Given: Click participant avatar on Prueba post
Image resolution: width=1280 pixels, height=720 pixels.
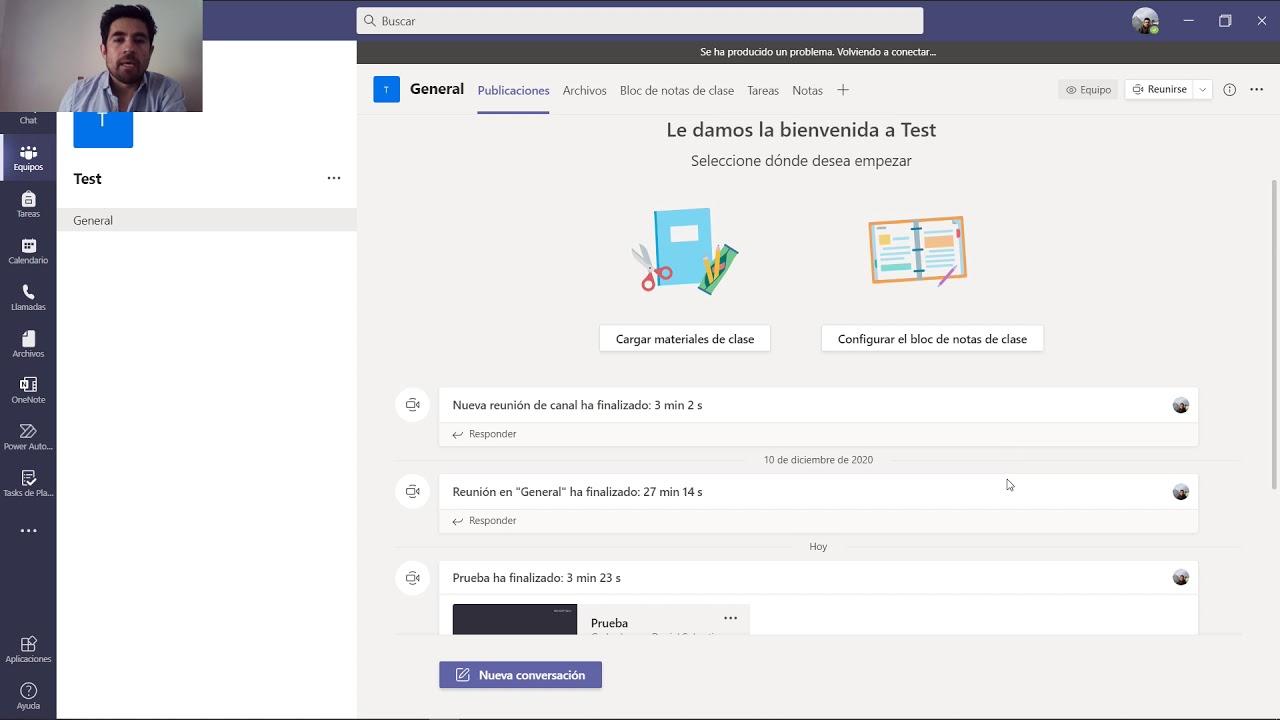Looking at the screenshot, I should tap(1181, 577).
